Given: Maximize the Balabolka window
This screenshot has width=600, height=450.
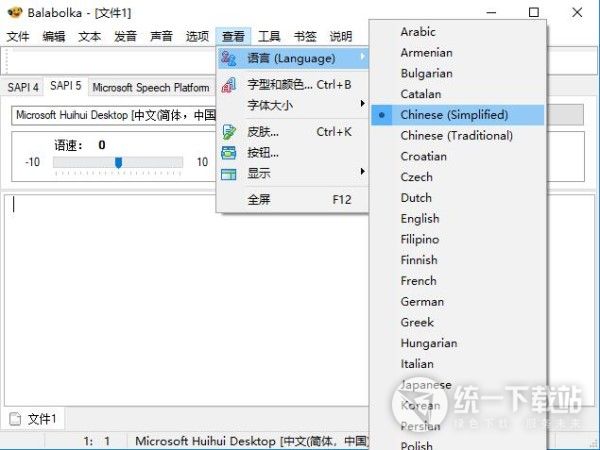Looking at the screenshot, I should coord(533,12).
